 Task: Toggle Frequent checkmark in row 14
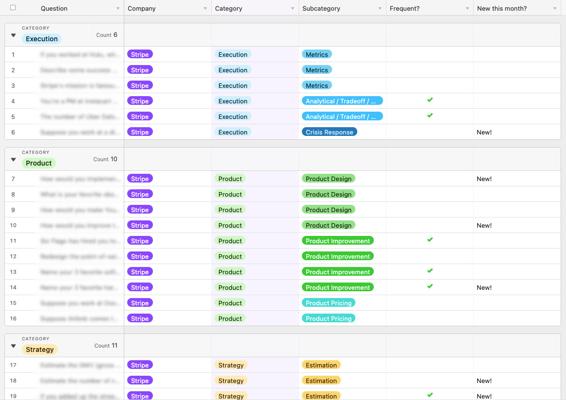[x=430, y=286]
